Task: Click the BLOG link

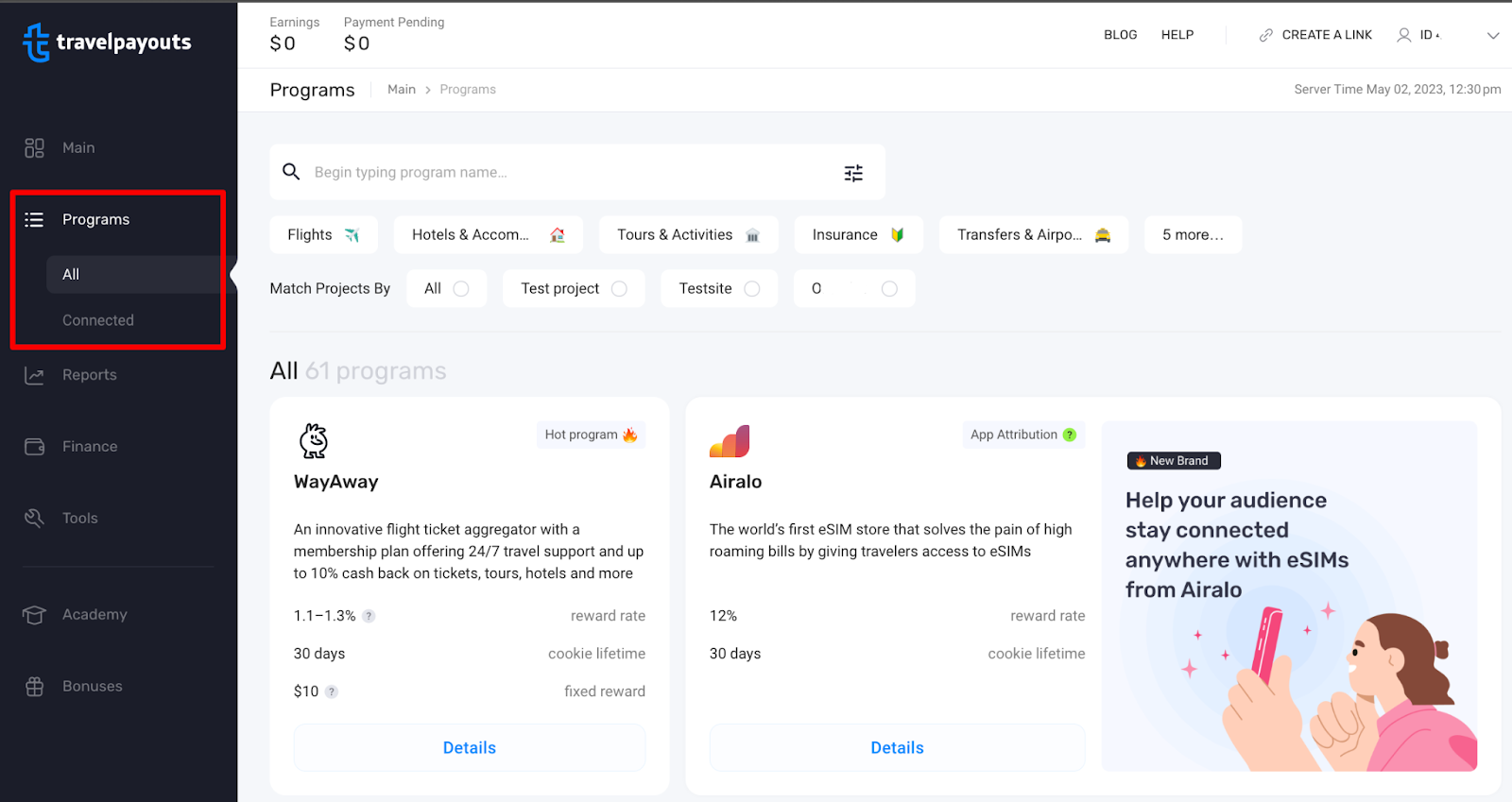Action: click(x=1121, y=35)
